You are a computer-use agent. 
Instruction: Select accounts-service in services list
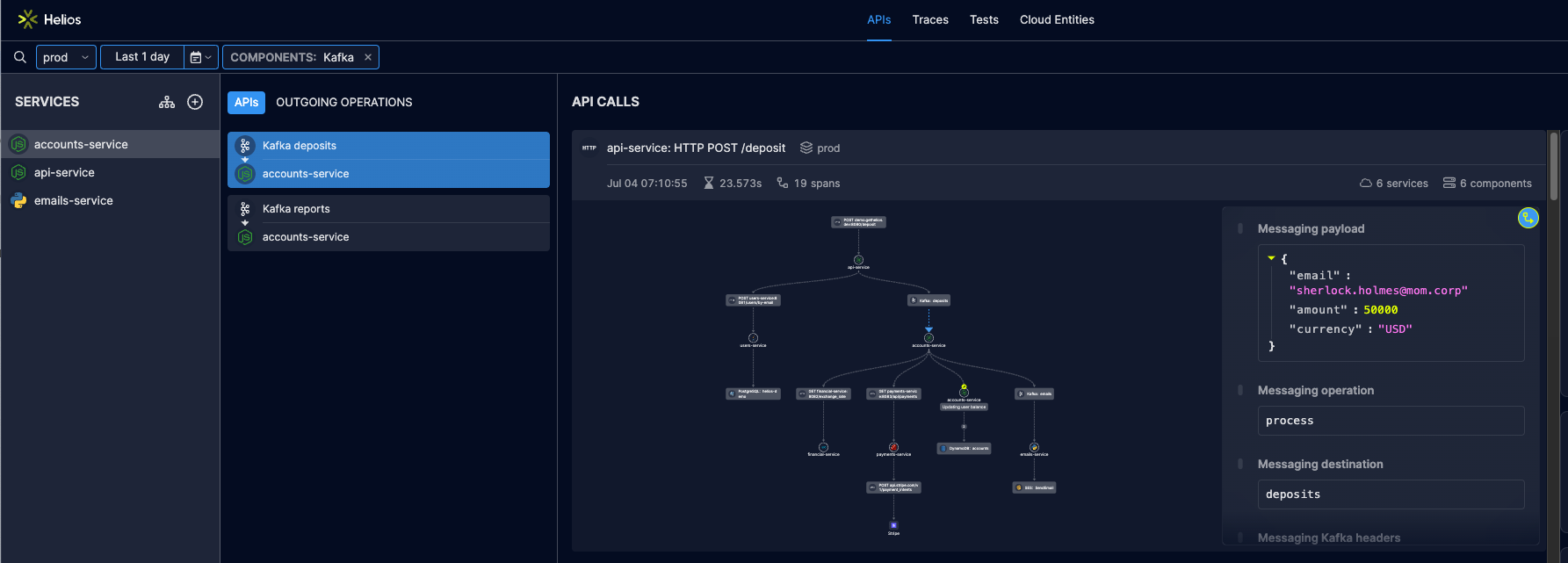pyautogui.click(x=110, y=144)
